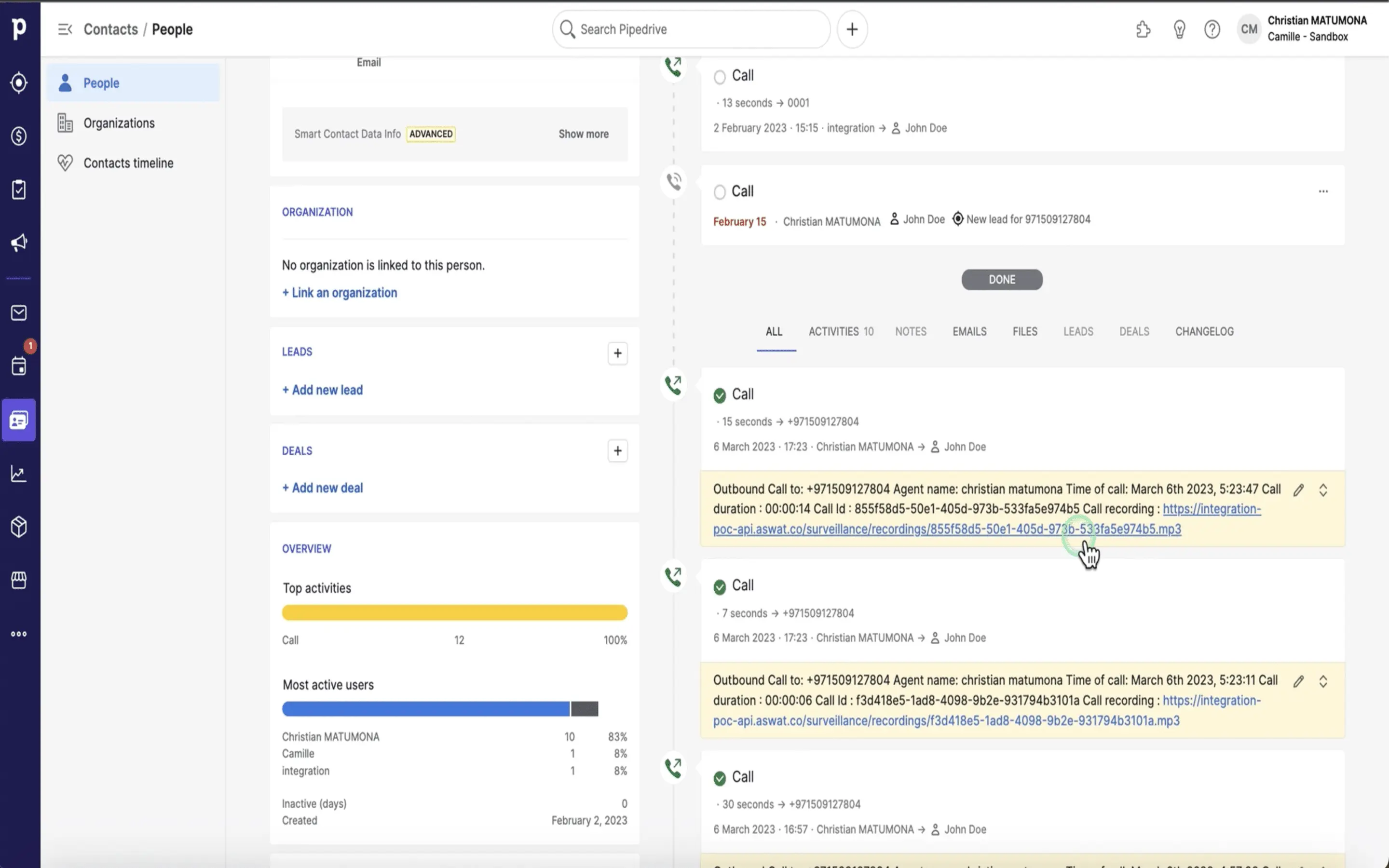1389x868 pixels.
Task: Select the Contacts timeline icon
Action: [64, 162]
